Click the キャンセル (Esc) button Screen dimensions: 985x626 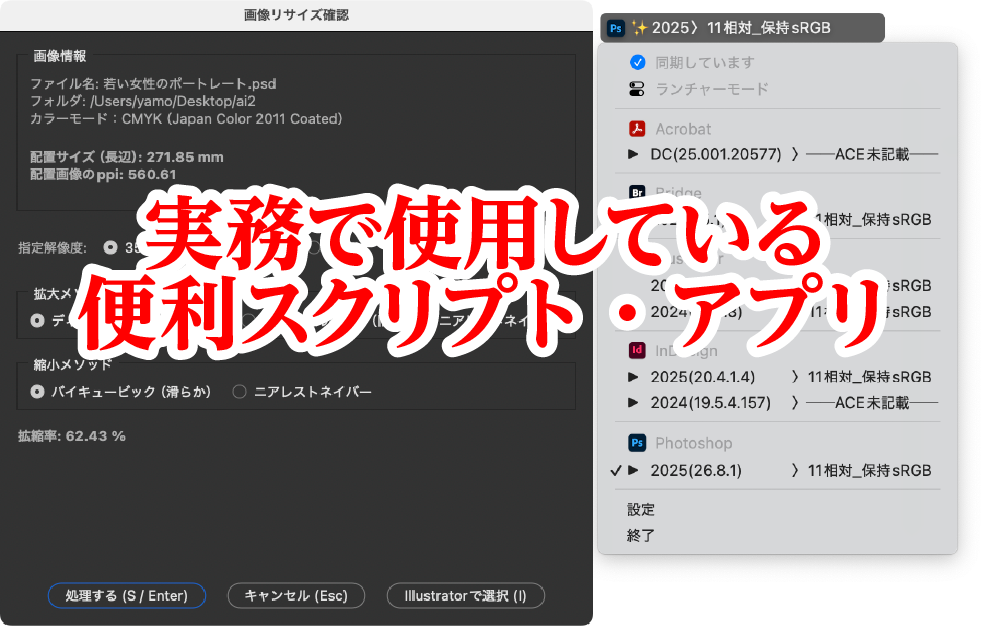(x=296, y=596)
